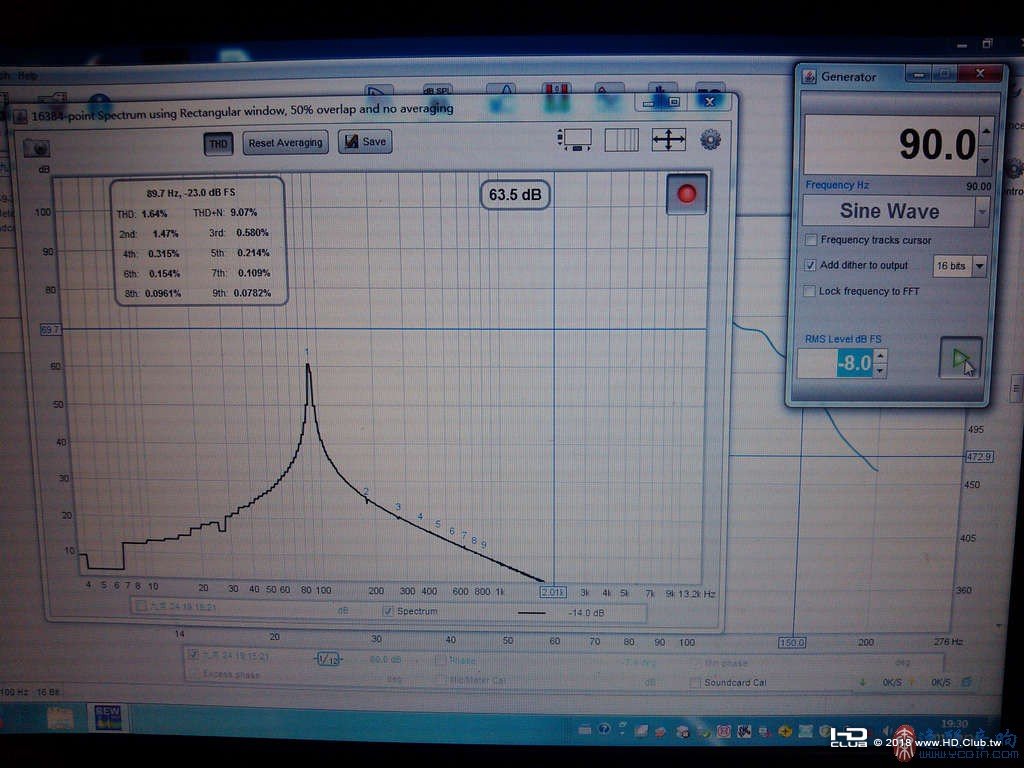Uncheck the Spectrum trace checkbox
The width and height of the screenshot is (1024, 768).
388,611
